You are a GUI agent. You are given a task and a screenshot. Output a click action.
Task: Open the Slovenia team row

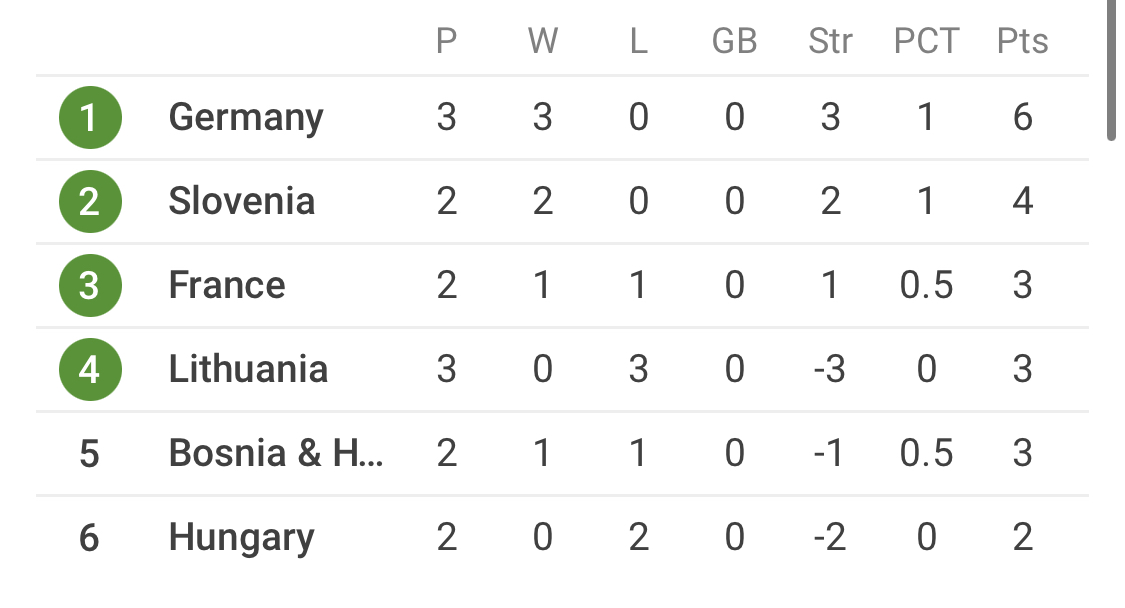point(241,202)
